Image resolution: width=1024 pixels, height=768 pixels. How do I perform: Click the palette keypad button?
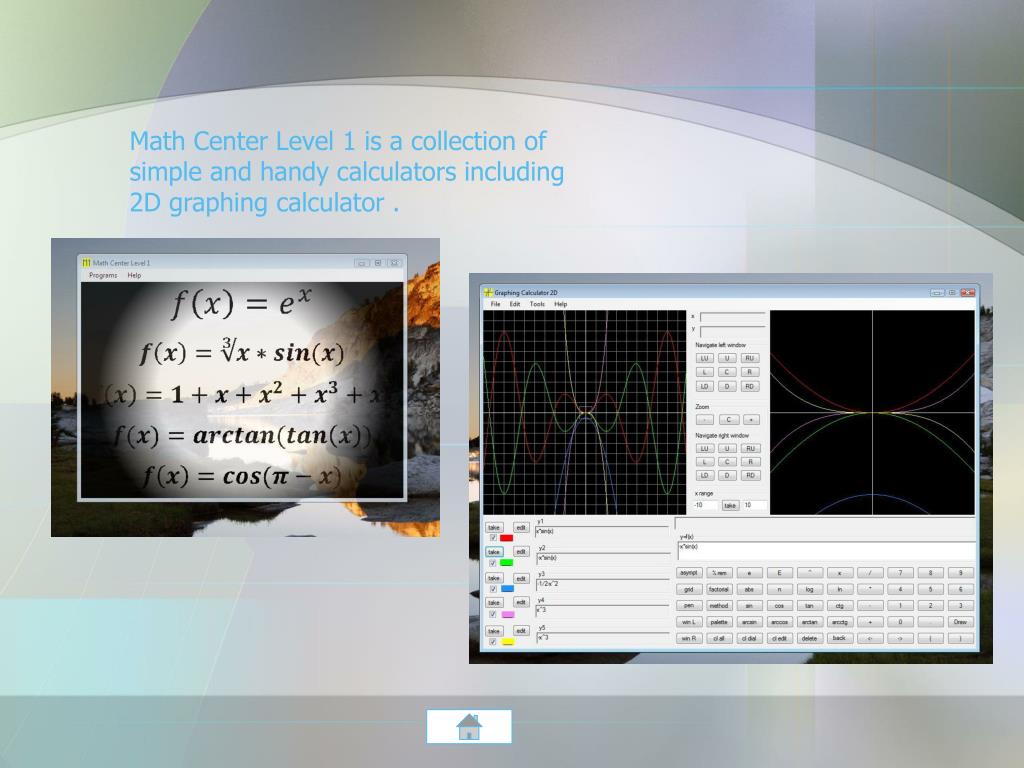point(719,622)
